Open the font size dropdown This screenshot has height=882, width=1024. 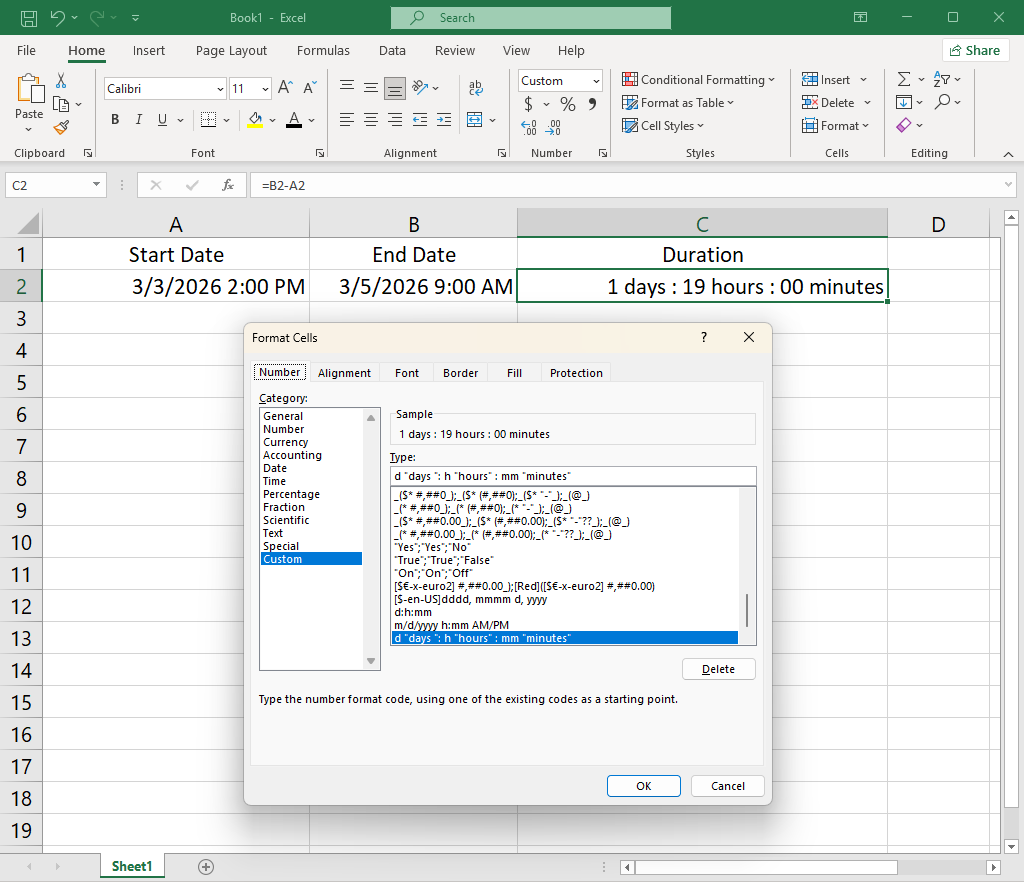(x=265, y=89)
